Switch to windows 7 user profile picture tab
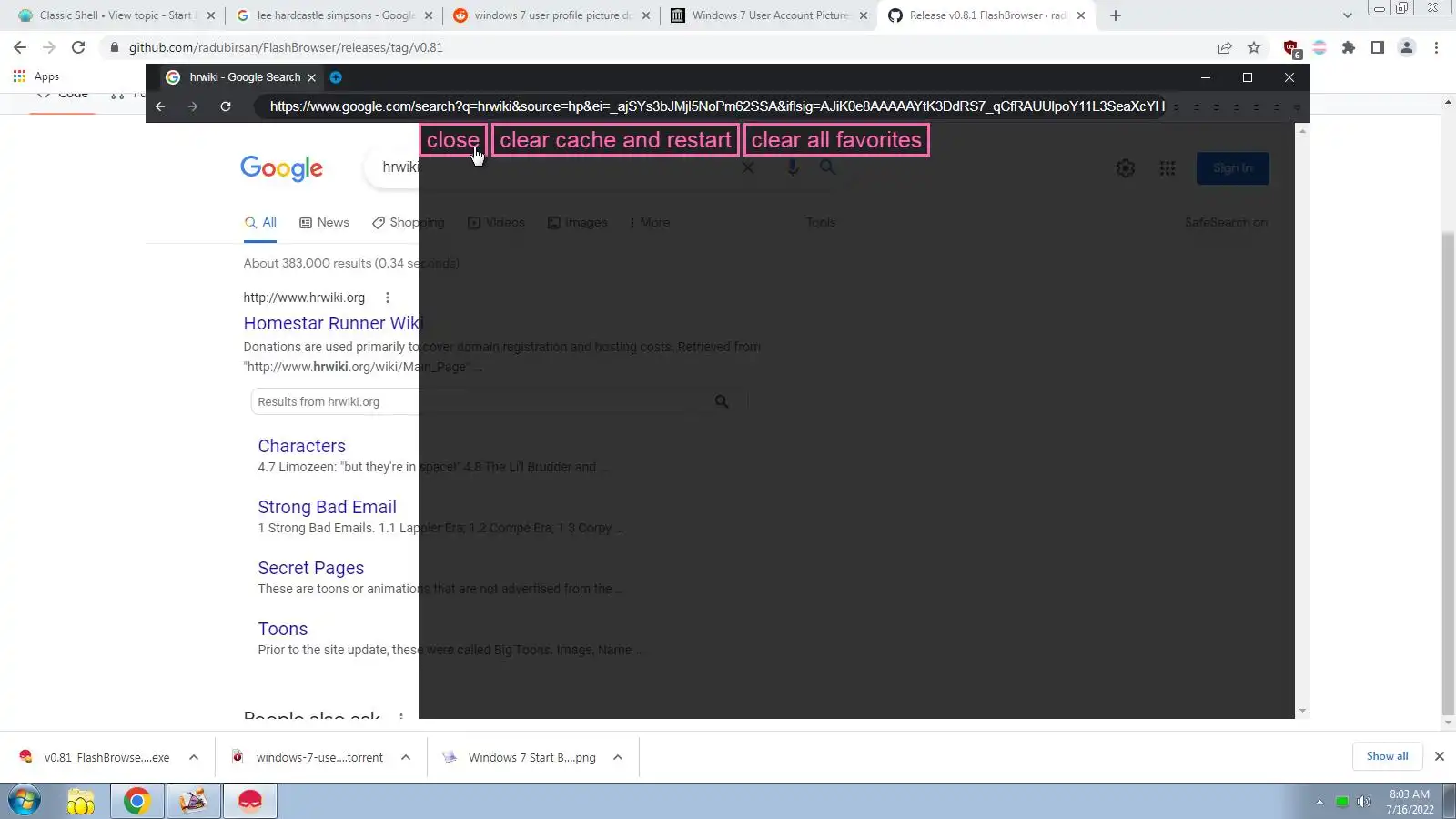This screenshot has width=1456, height=819. 551,15
